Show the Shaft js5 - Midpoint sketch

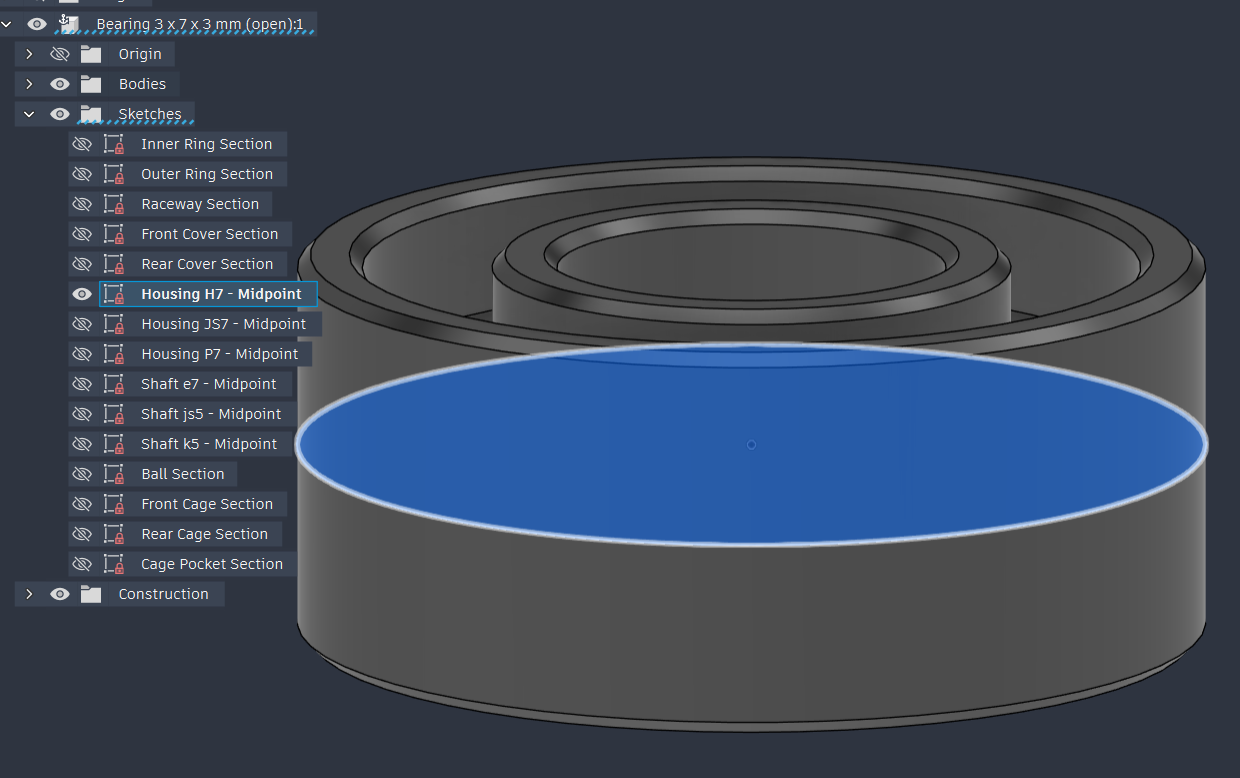(x=82, y=414)
